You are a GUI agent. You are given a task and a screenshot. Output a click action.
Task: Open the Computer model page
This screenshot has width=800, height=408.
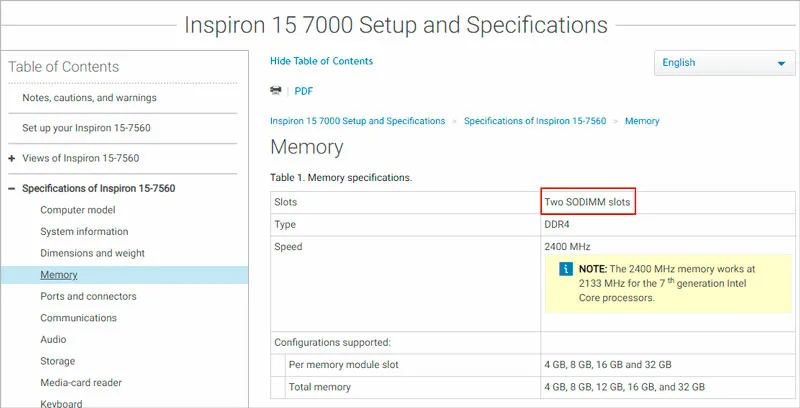click(x=78, y=210)
